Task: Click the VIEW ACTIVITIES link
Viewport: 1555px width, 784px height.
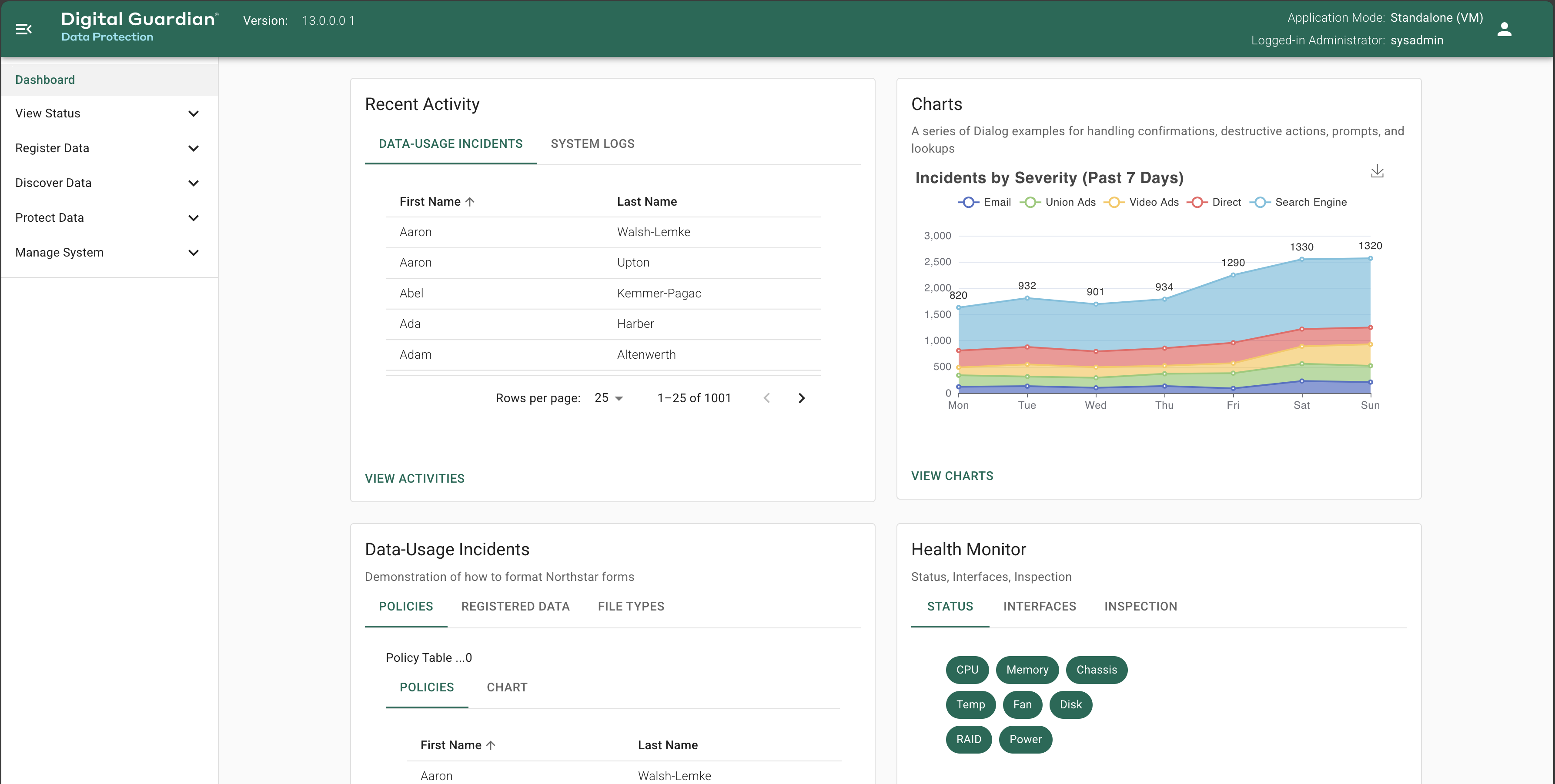Action: click(415, 478)
